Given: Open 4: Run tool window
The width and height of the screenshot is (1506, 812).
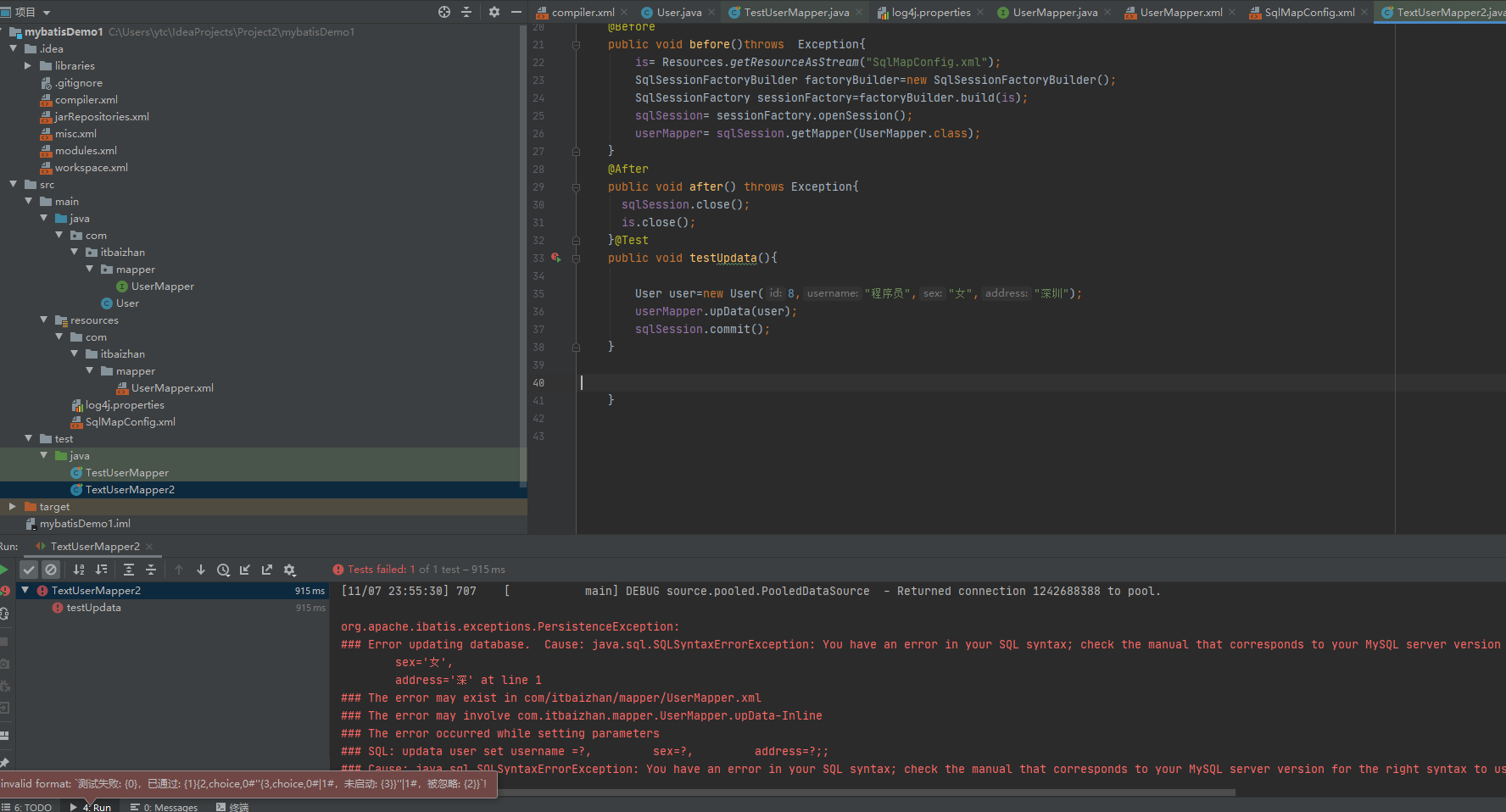Looking at the screenshot, I should coord(91,807).
